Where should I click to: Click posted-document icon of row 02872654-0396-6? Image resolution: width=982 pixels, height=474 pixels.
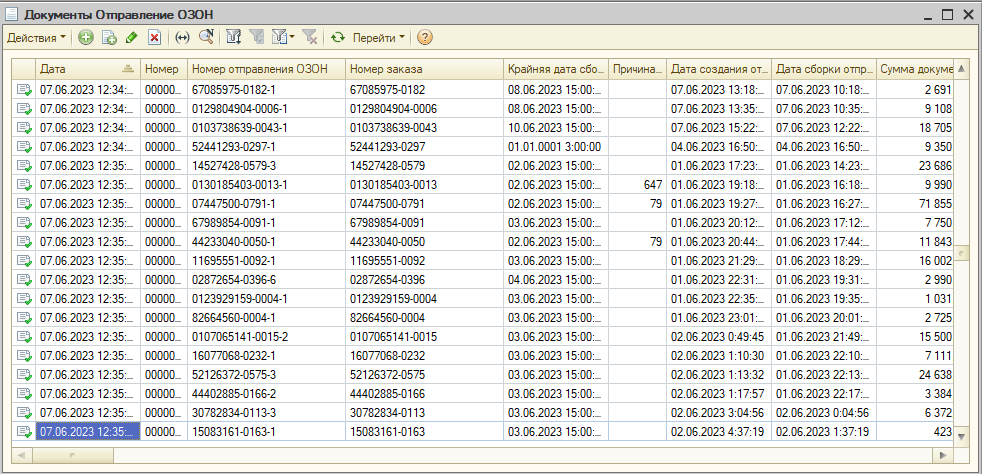[x=24, y=279]
